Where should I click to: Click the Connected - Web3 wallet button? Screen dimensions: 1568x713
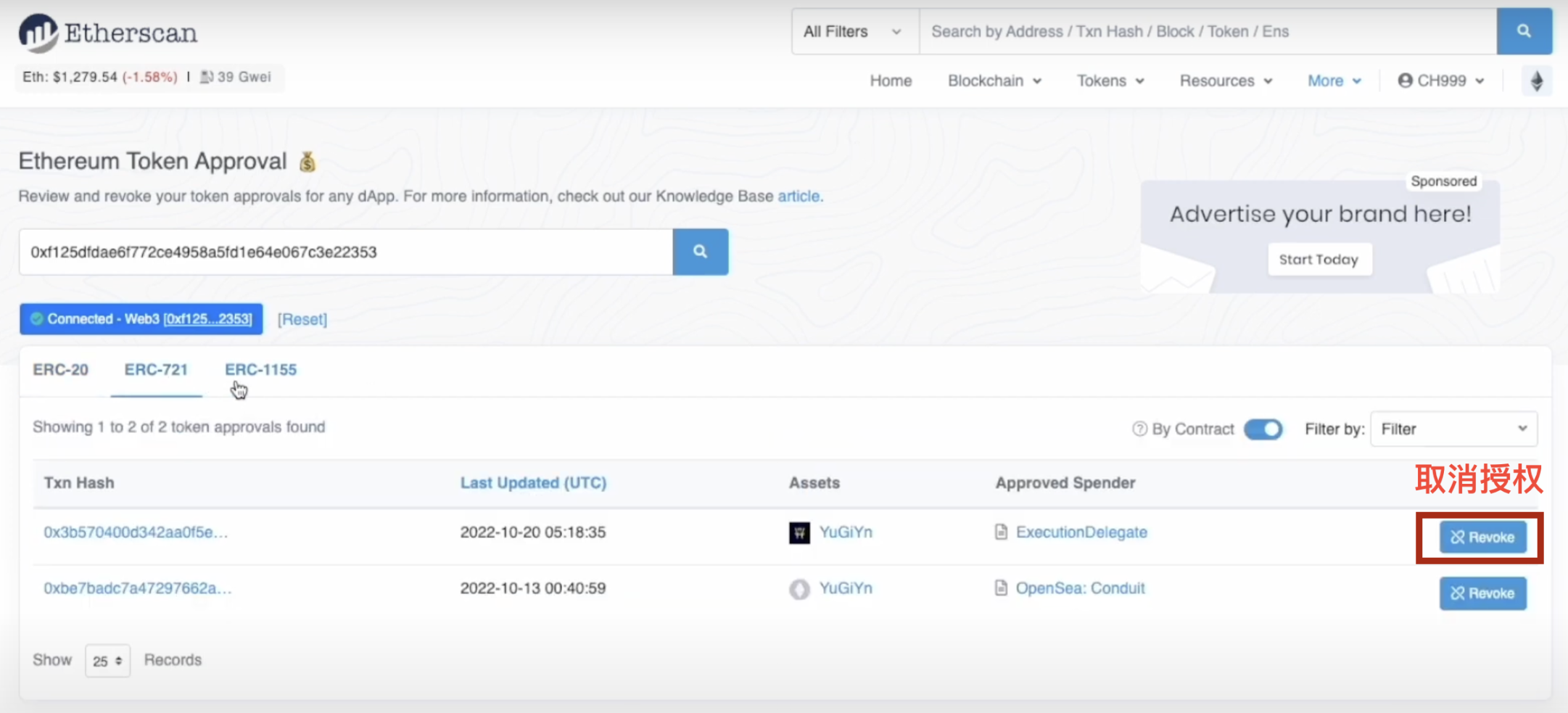[x=141, y=319]
